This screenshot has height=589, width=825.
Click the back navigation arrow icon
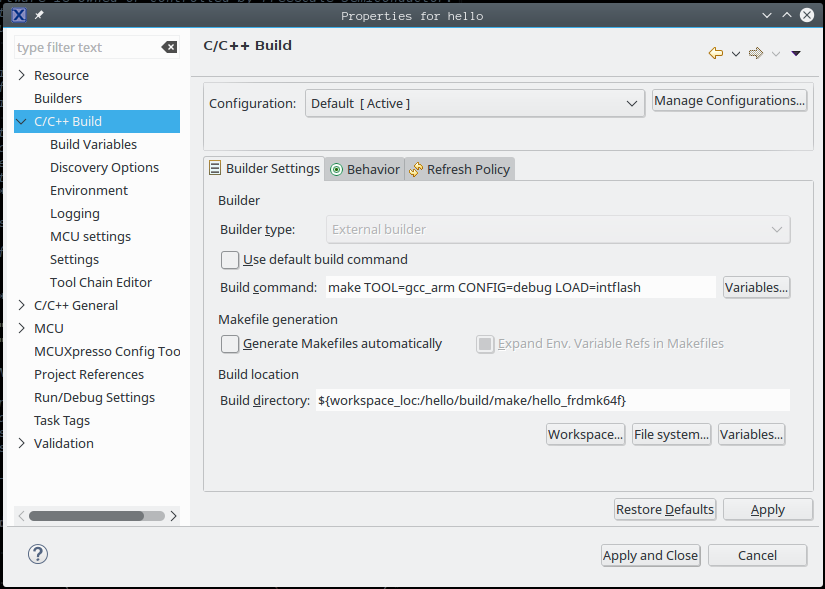pyautogui.click(x=715, y=53)
